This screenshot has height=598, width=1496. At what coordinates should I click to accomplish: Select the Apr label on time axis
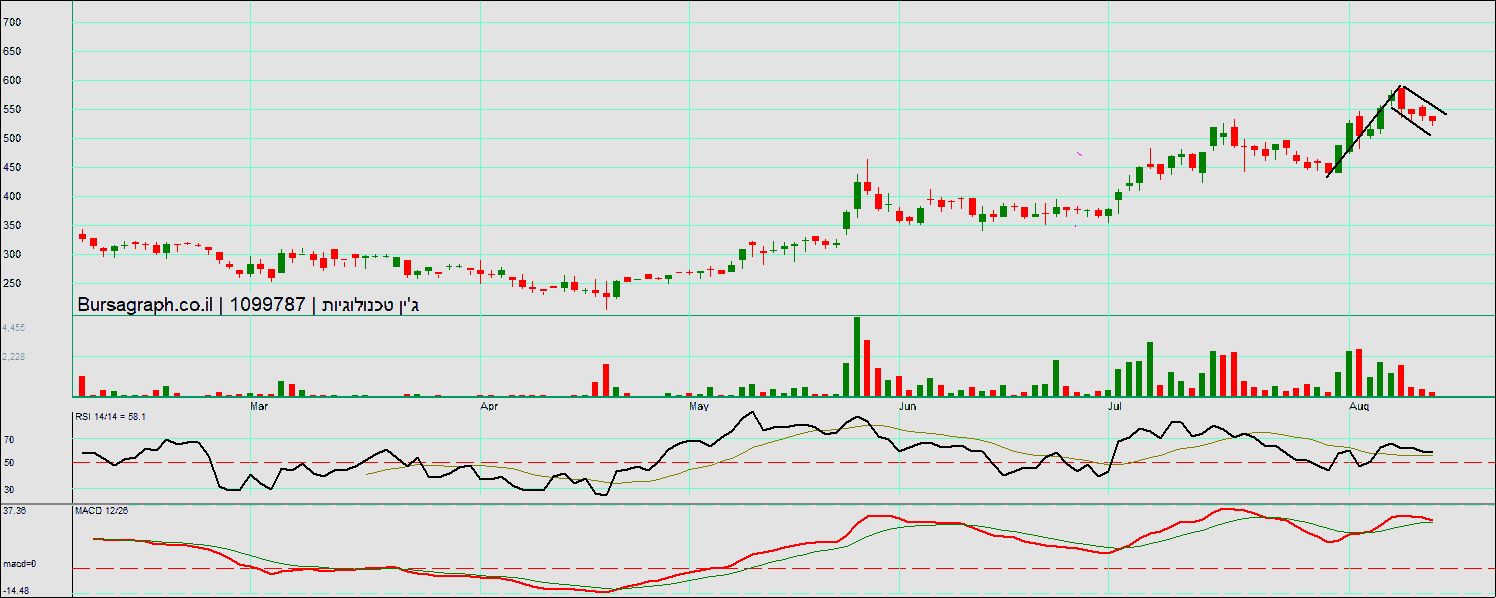pyautogui.click(x=489, y=407)
